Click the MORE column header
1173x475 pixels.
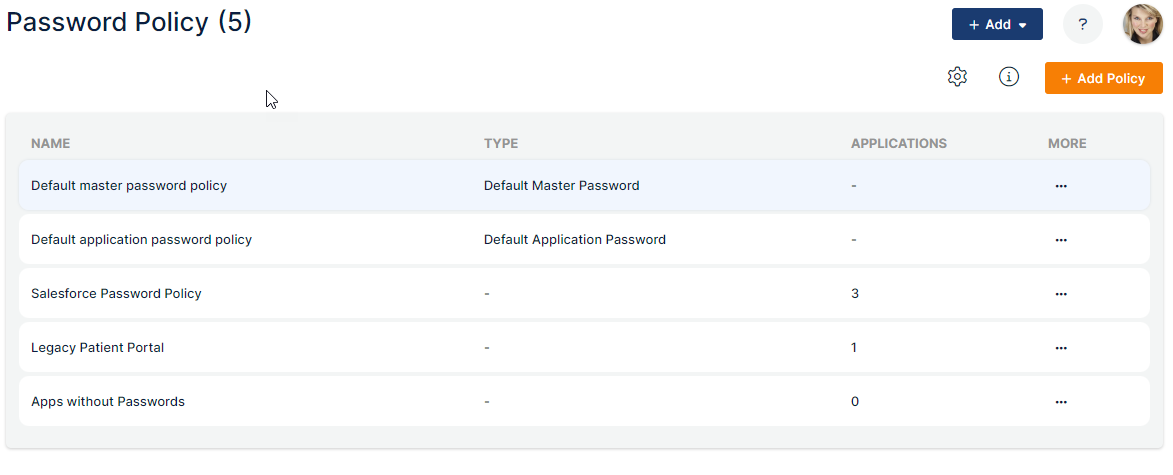tap(1068, 143)
